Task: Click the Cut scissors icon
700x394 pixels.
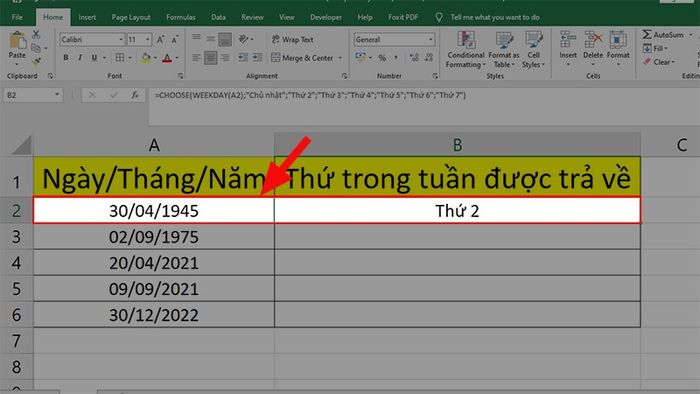Action: pos(36,34)
